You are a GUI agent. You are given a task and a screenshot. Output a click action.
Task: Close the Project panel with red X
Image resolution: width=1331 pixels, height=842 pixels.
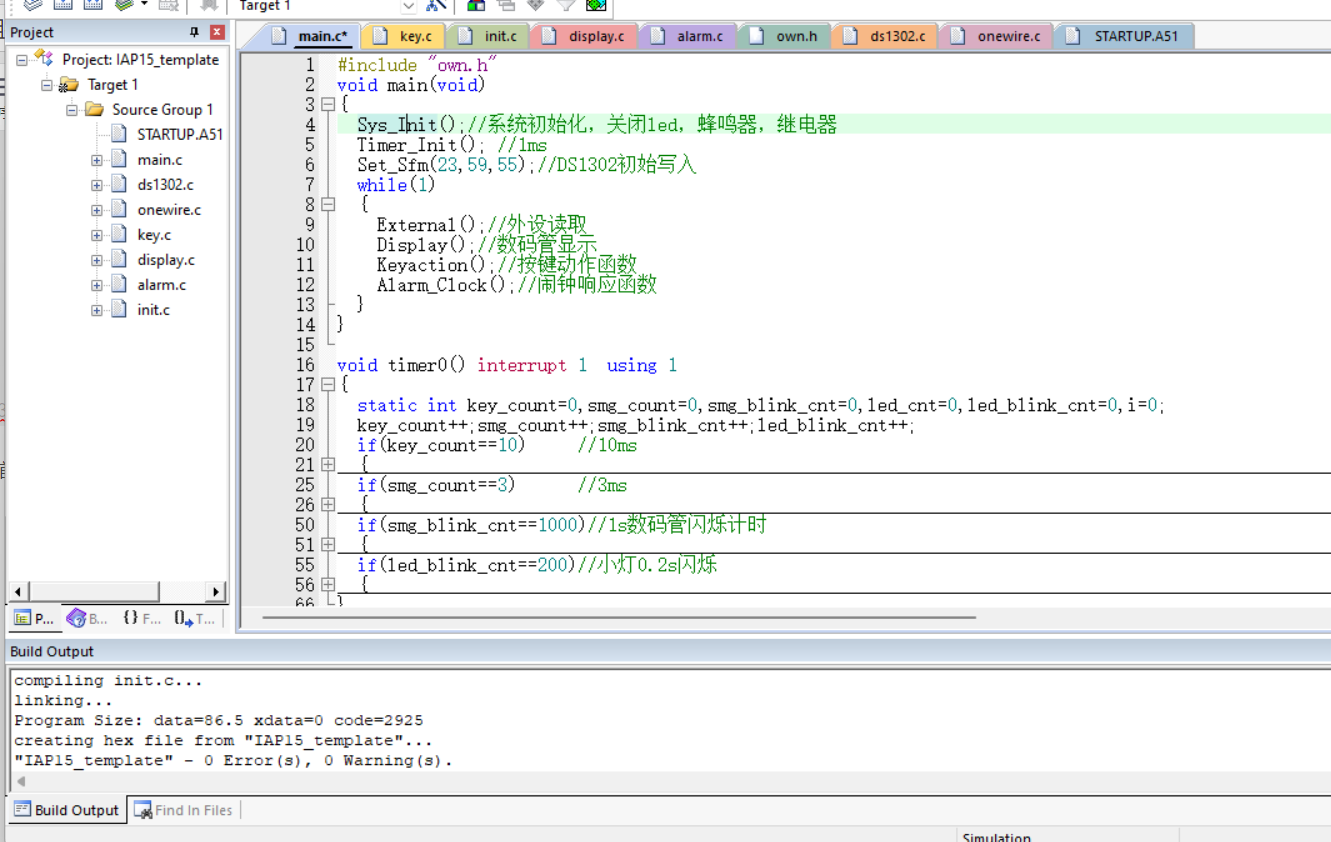[x=216, y=32]
